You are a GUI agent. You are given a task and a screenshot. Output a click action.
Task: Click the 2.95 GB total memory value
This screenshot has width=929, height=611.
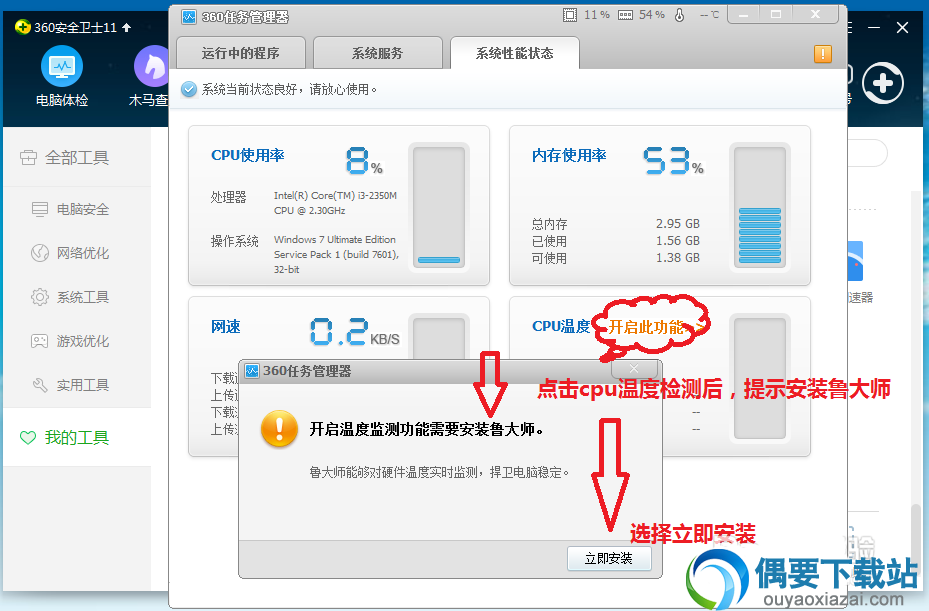(x=678, y=224)
